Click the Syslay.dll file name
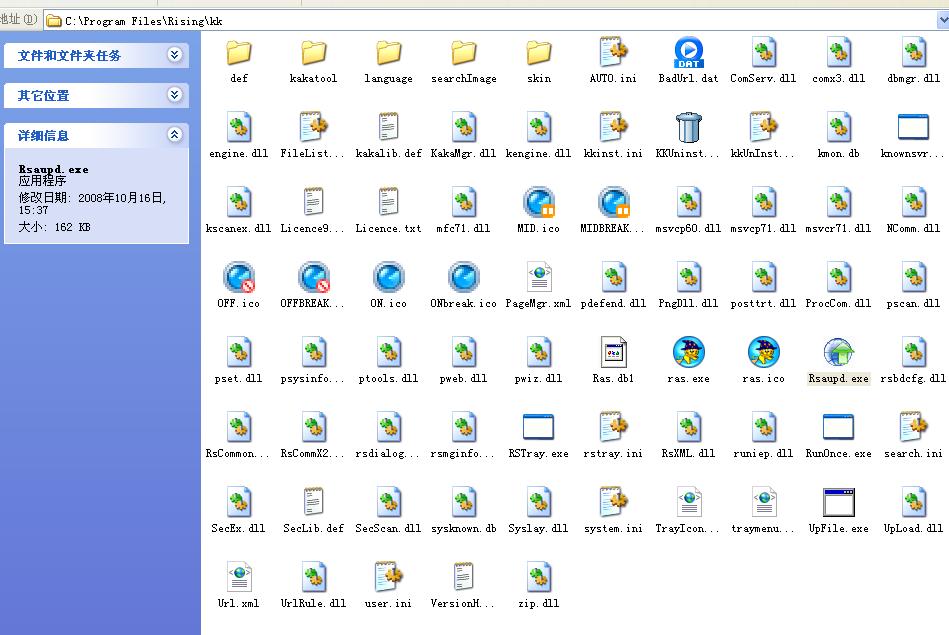The image size is (949, 635). tap(539, 528)
